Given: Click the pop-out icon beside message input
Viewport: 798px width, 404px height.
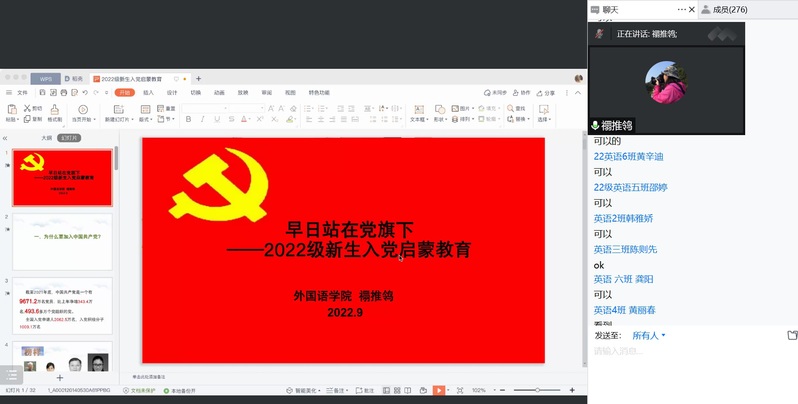Looking at the screenshot, I should (792, 335).
